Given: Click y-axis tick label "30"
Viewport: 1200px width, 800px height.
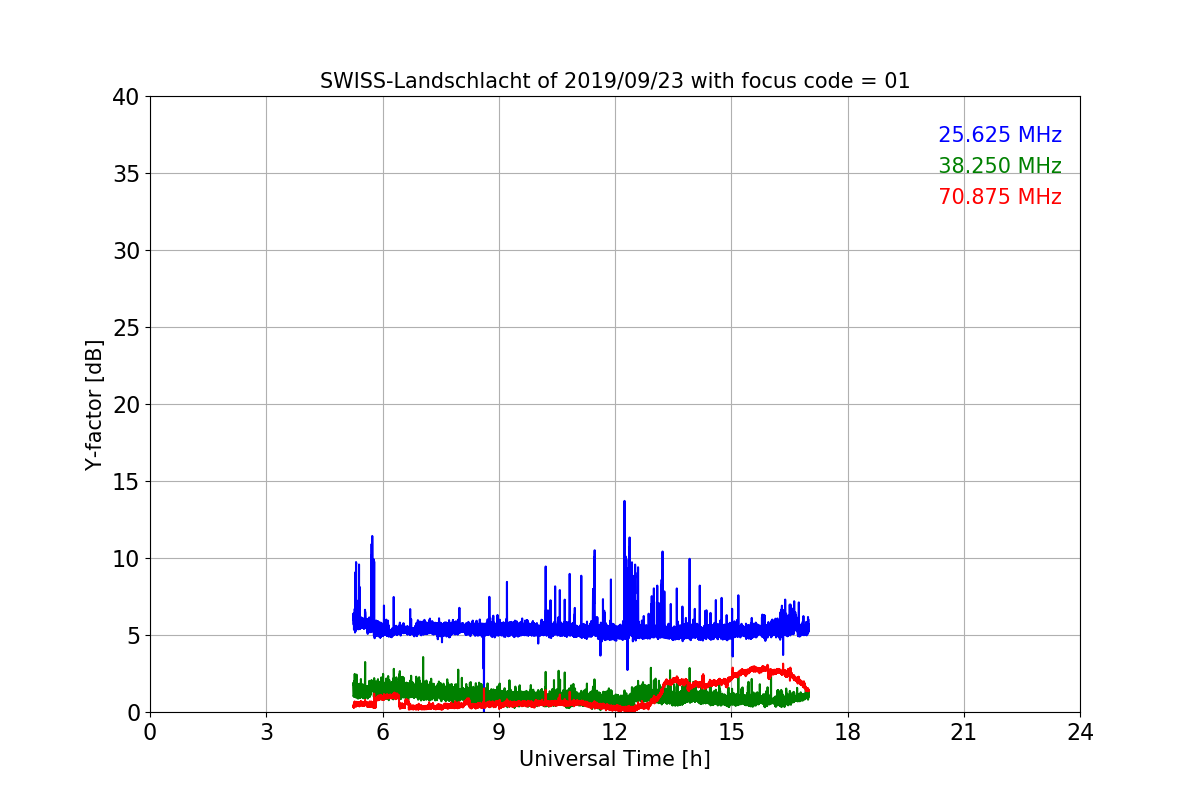Looking at the screenshot, I should tap(125, 251).
